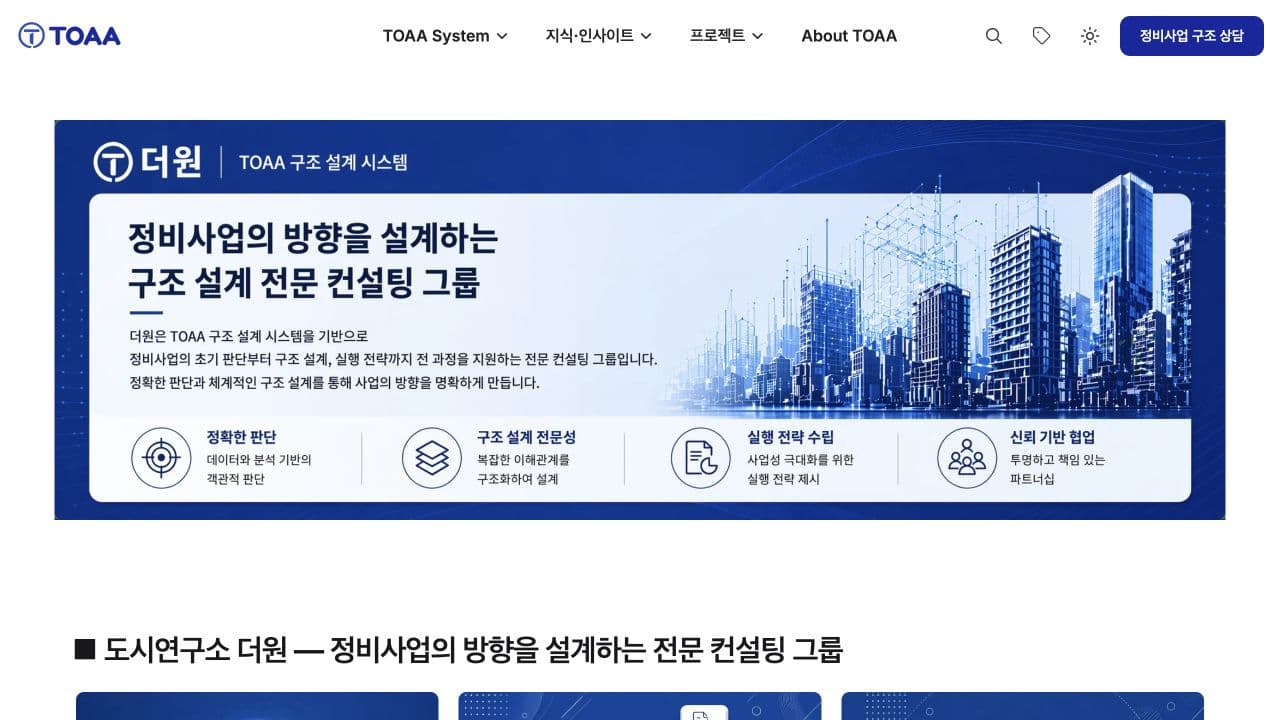Expand the 프로젝트 dropdown menu

pyautogui.click(x=726, y=36)
